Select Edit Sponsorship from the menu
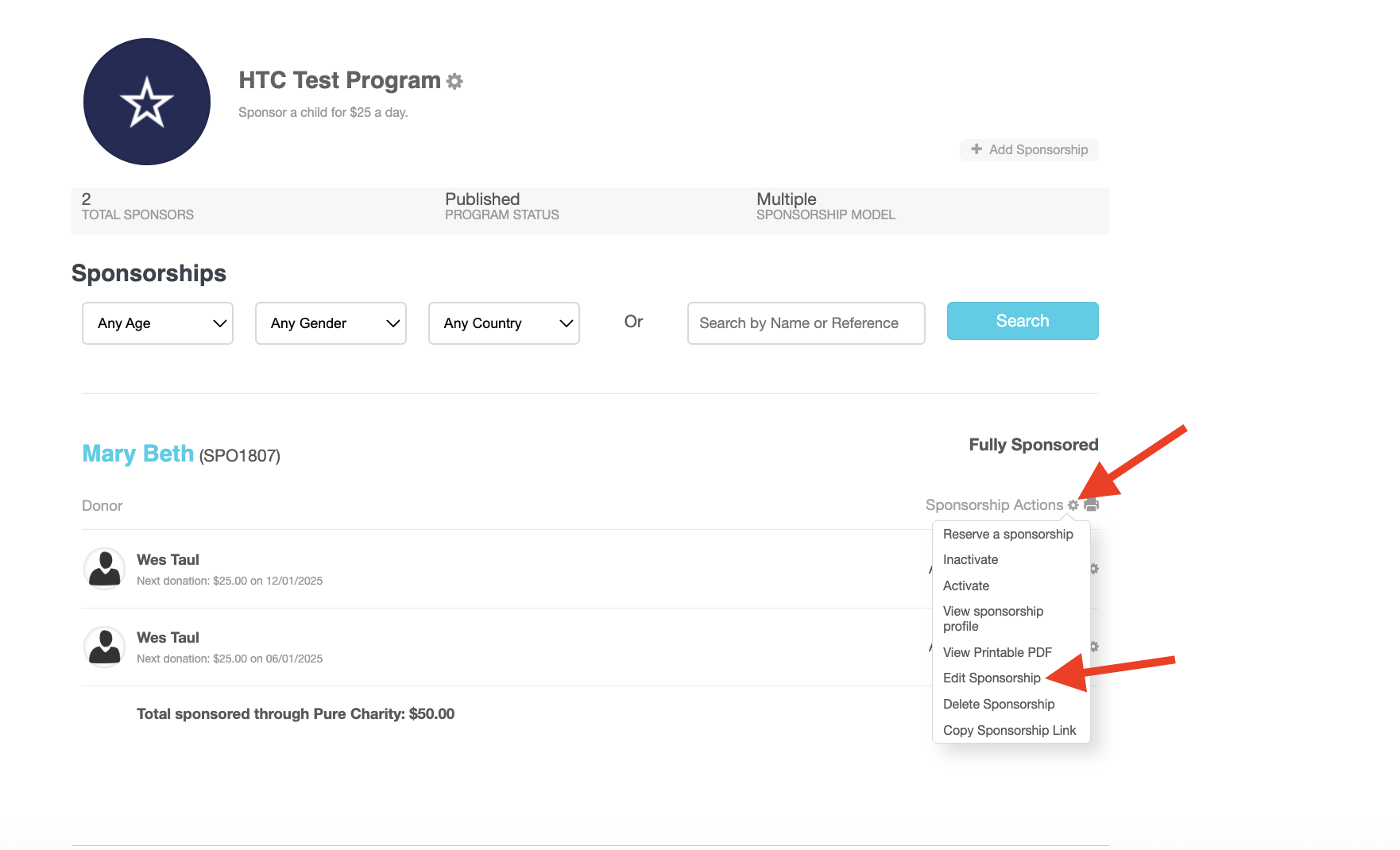The width and height of the screenshot is (1400, 850). [x=992, y=678]
